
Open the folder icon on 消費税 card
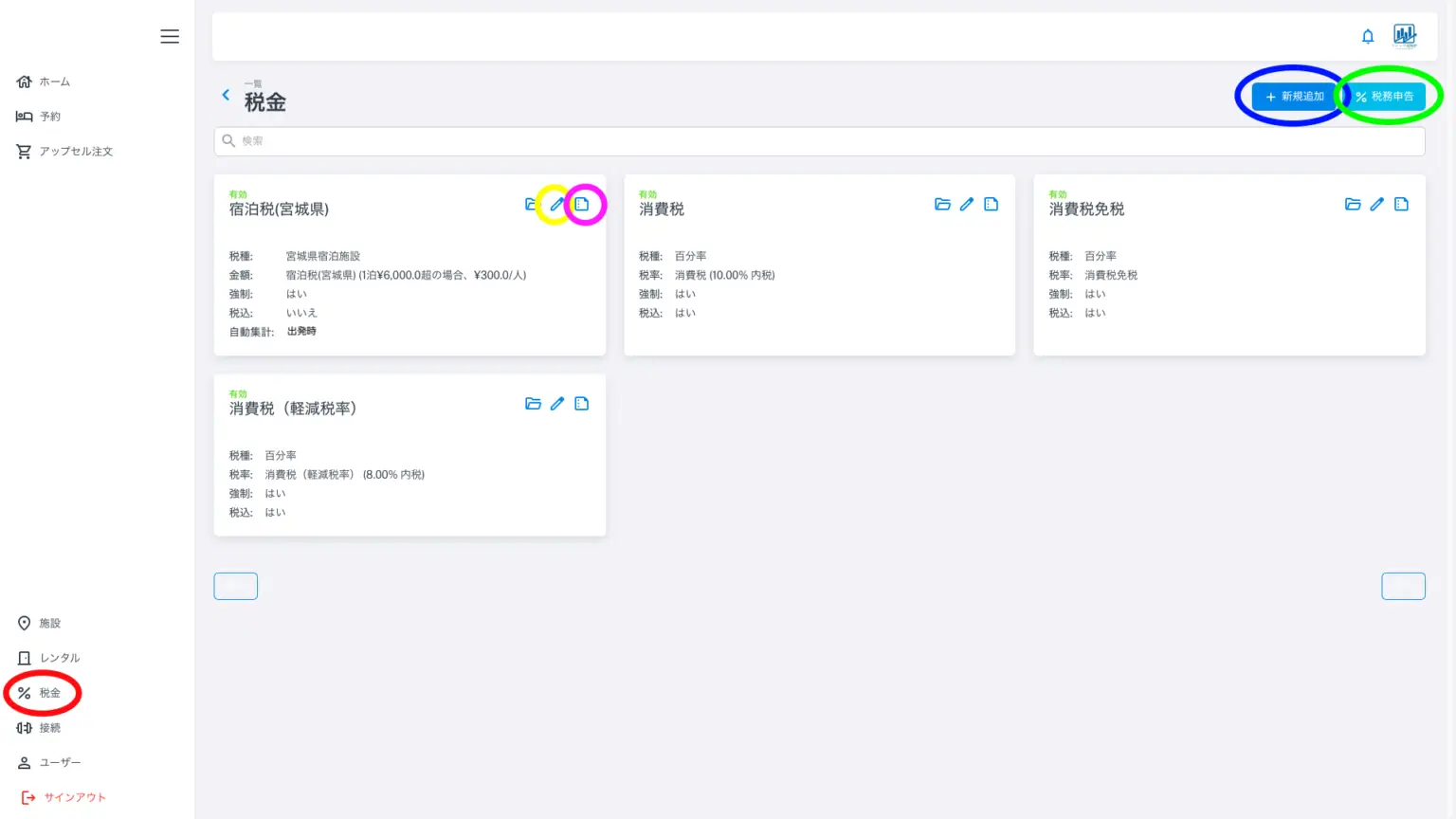click(942, 205)
